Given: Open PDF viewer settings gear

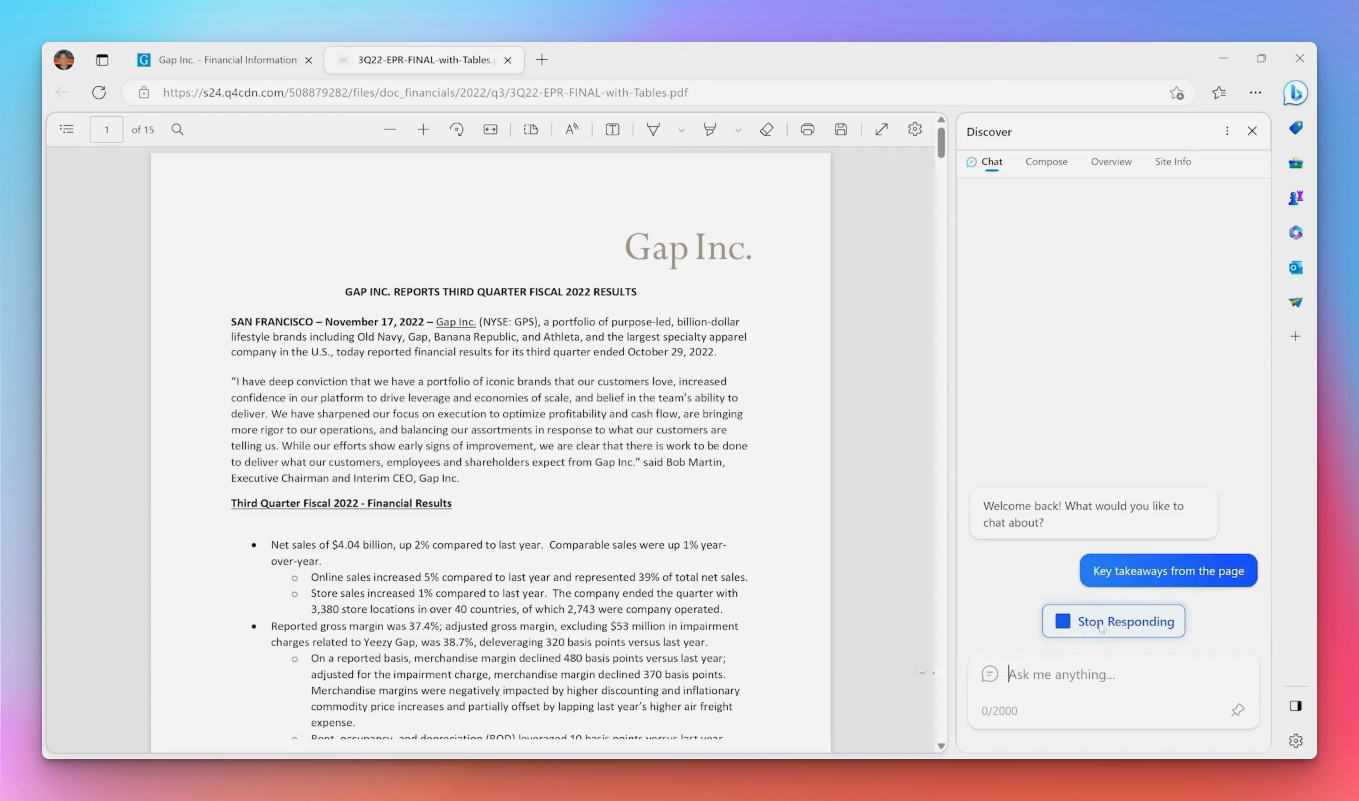Looking at the screenshot, I should click(x=915, y=129).
